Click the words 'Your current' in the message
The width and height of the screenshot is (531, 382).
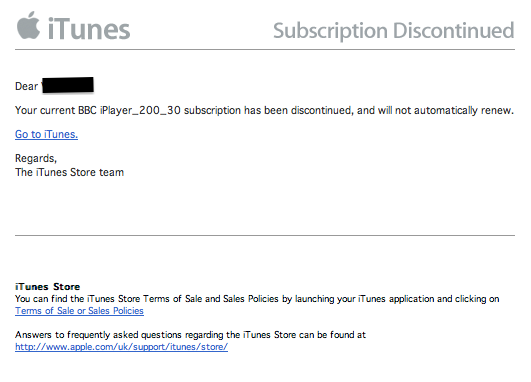pos(45,110)
